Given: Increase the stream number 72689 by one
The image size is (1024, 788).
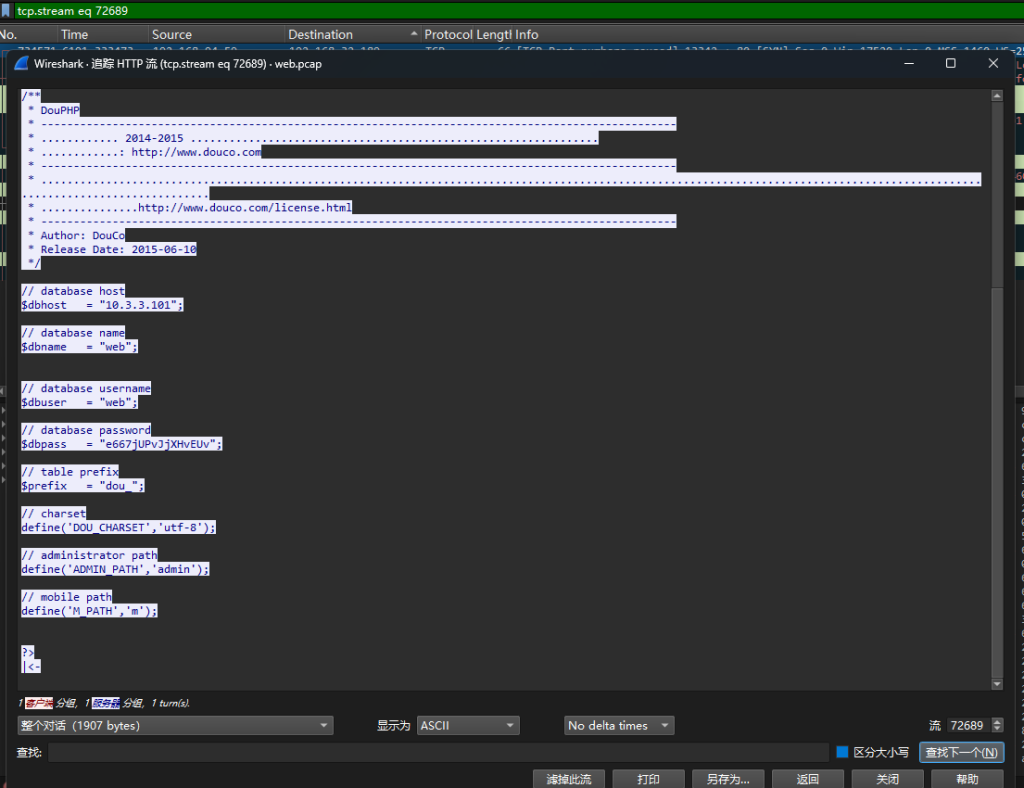Looking at the screenshot, I should point(997,721).
